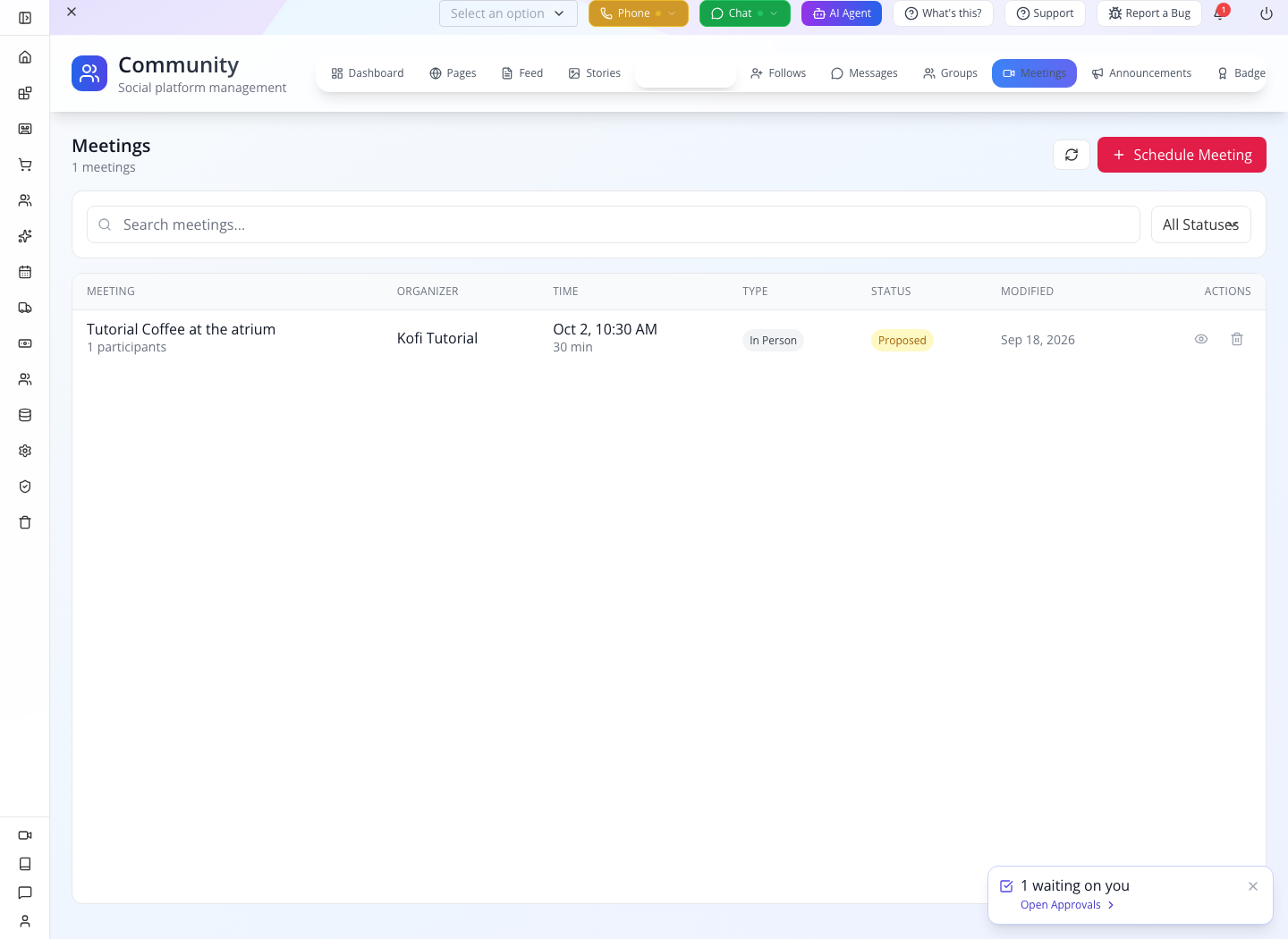Viewport: 1288px width, 939px height.
Task: Open the calendar icon in sidebar
Action: tap(25, 272)
